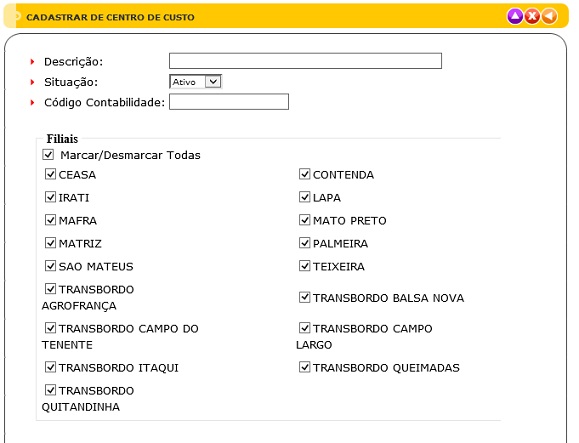Open the Situação dropdown showing Ativo

[195, 82]
